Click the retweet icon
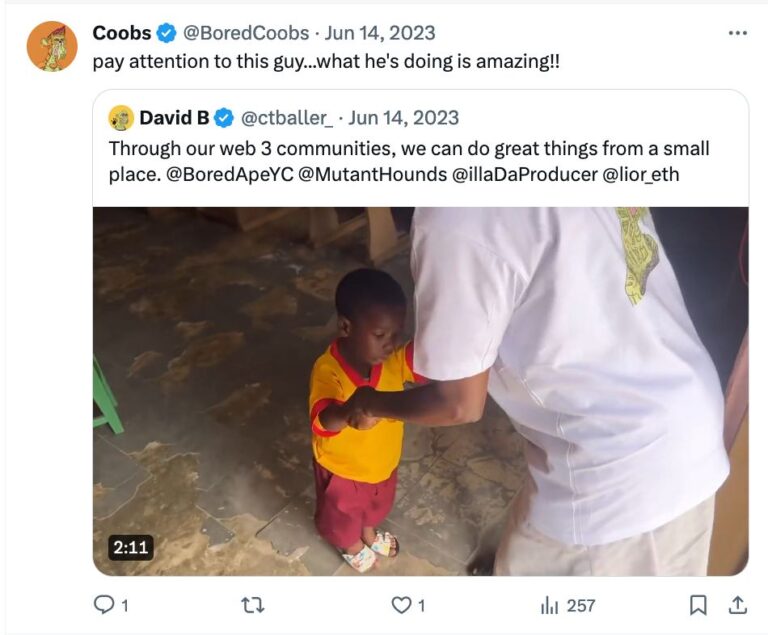768x635 pixels. coord(251,605)
